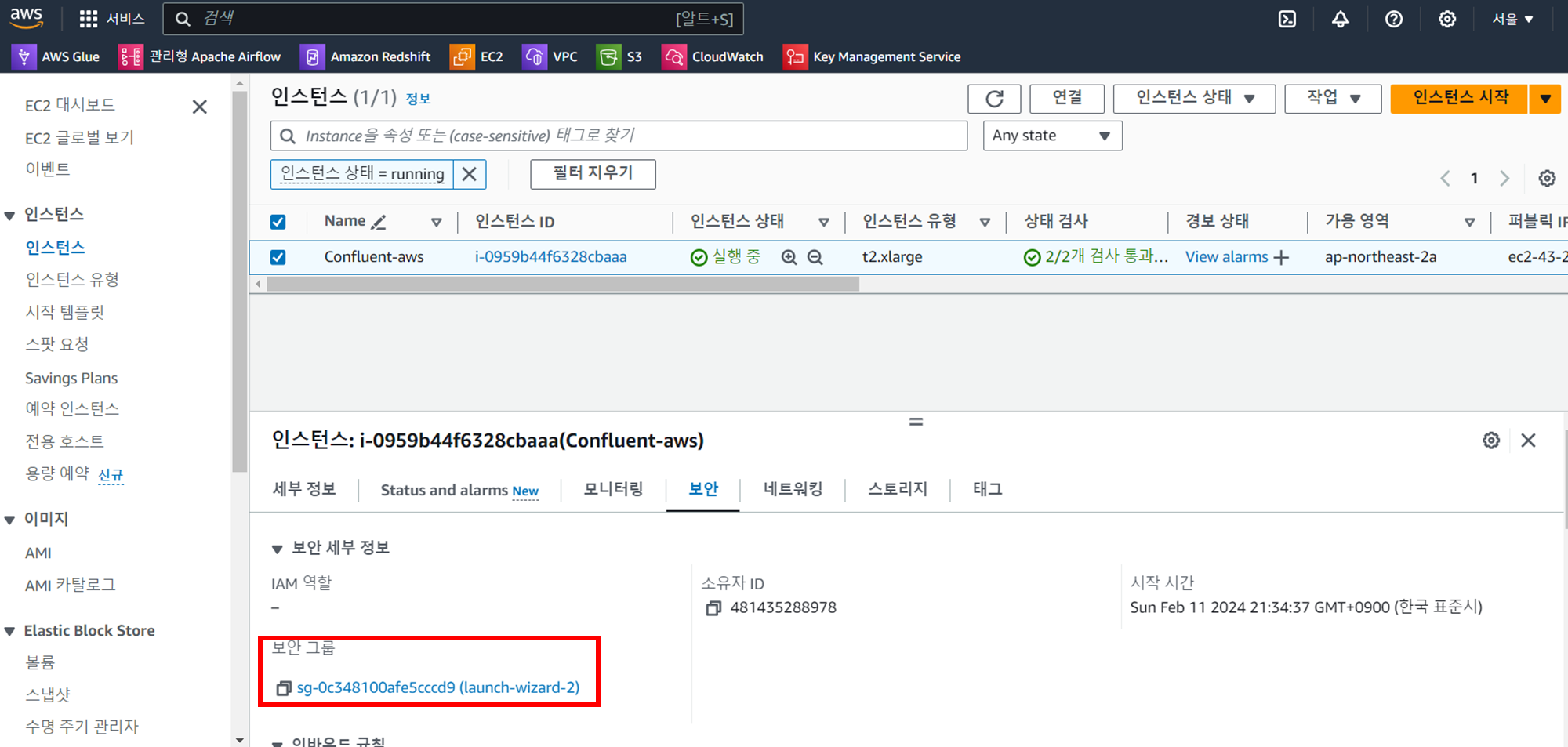Viewport: 1568px width, 747px height.
Task: Expand the Launch instances split arrow
Action: pyautogui.click(x=1544, y=99)
